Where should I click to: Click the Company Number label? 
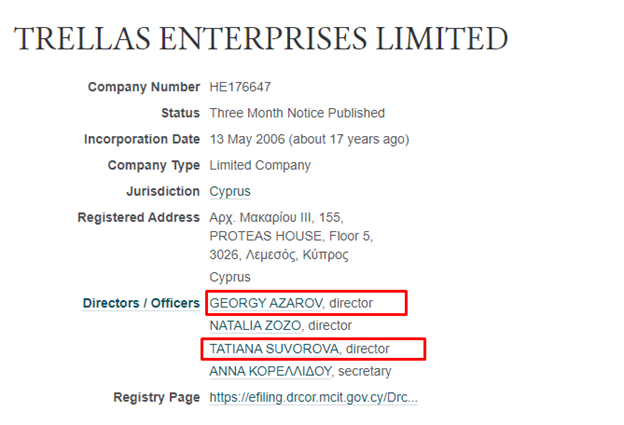coord(144,87)
